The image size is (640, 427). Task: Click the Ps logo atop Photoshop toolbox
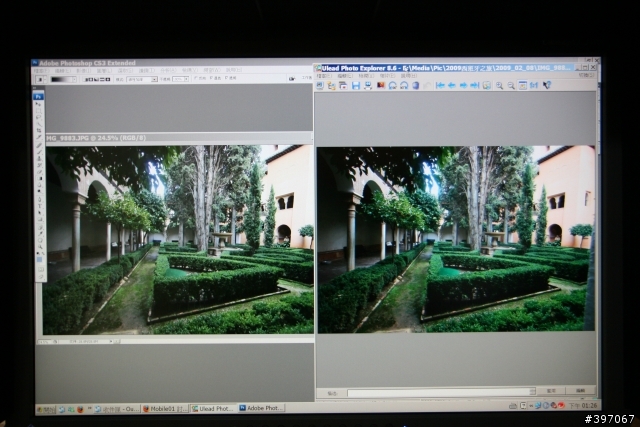coord(39,96)
